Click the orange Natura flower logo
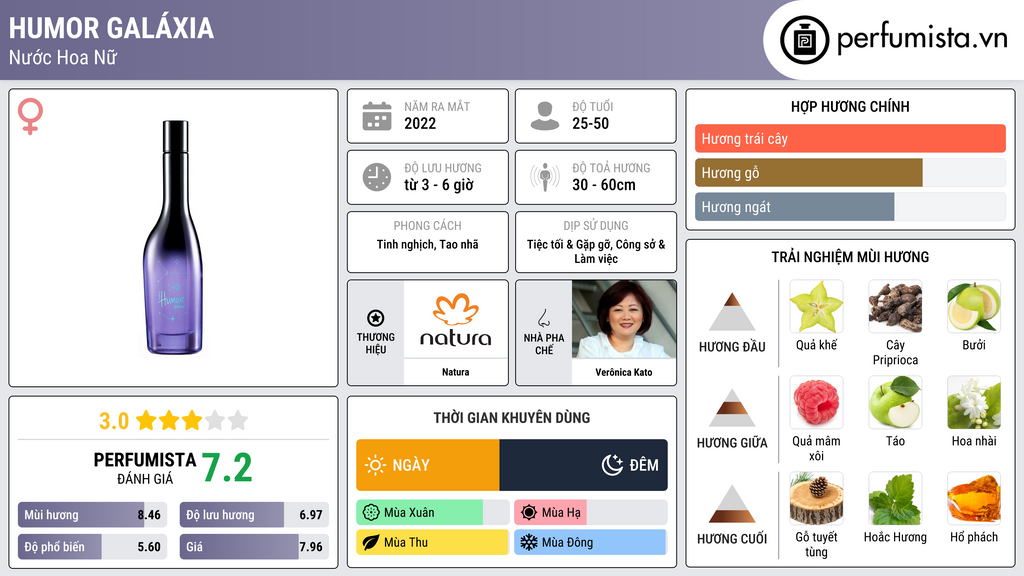1024x576 pixels. 456,309
